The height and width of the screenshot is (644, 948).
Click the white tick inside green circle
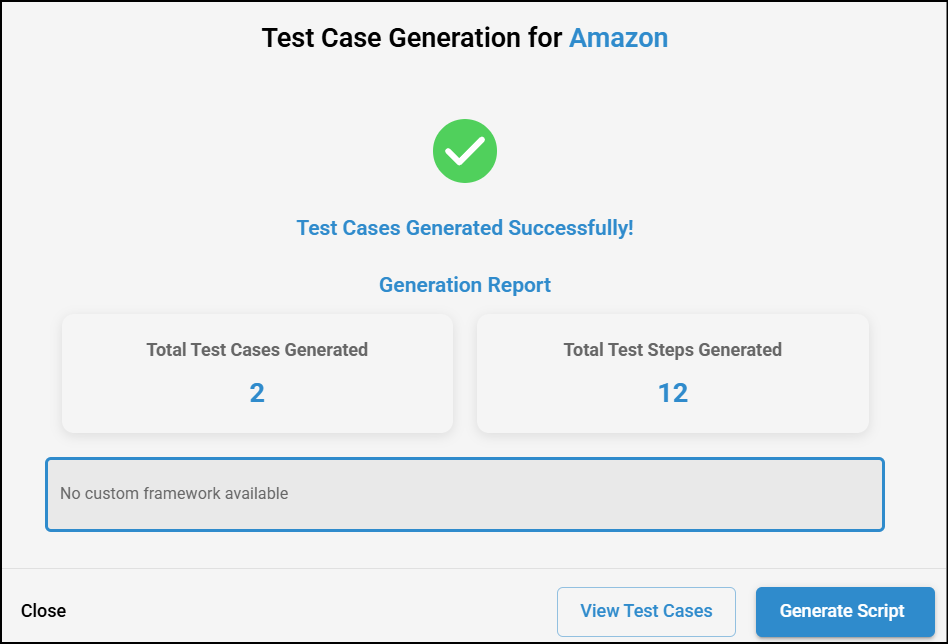465,151
